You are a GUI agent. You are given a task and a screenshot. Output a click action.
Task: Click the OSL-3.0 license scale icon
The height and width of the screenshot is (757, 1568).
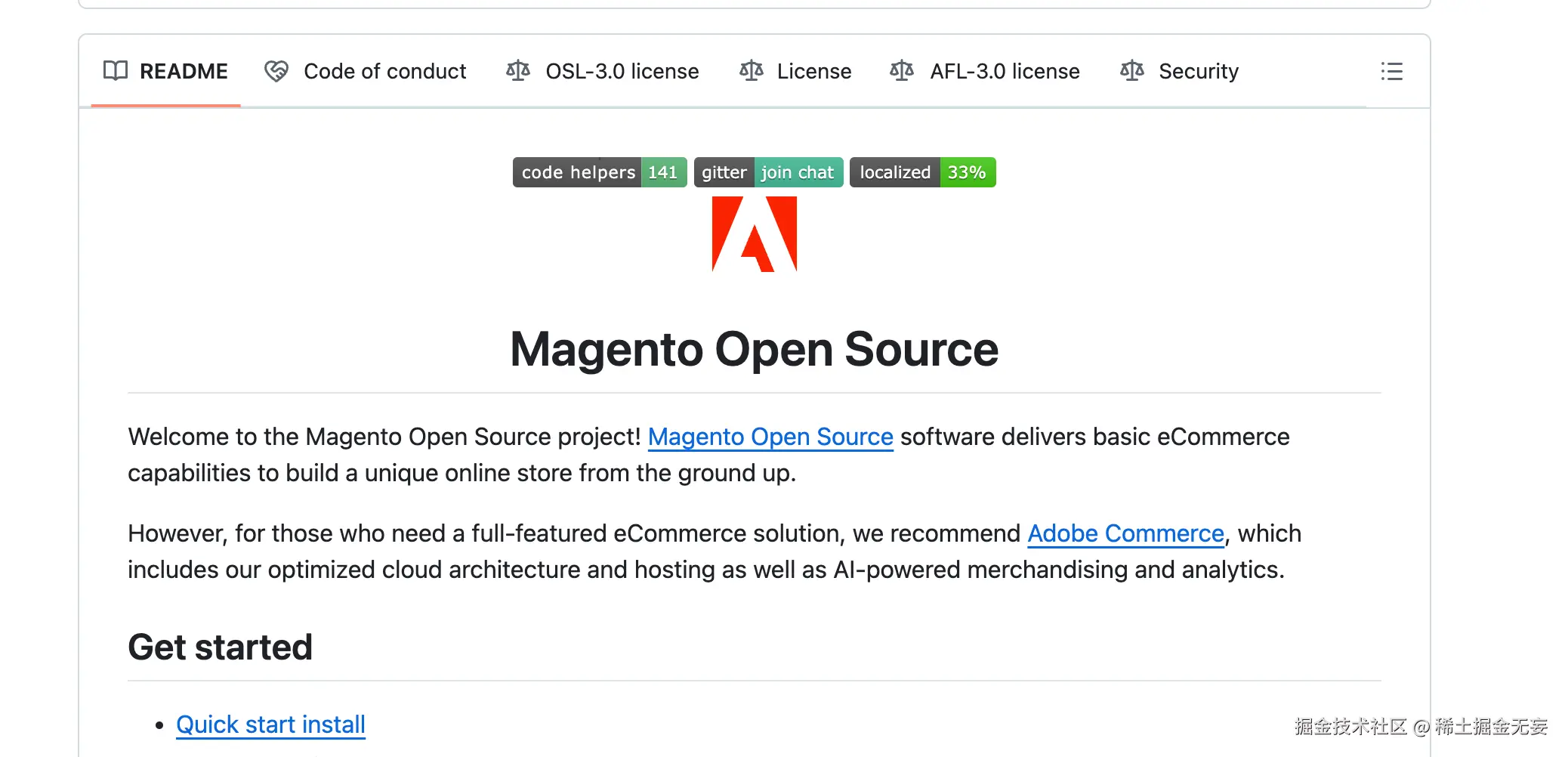518,71
